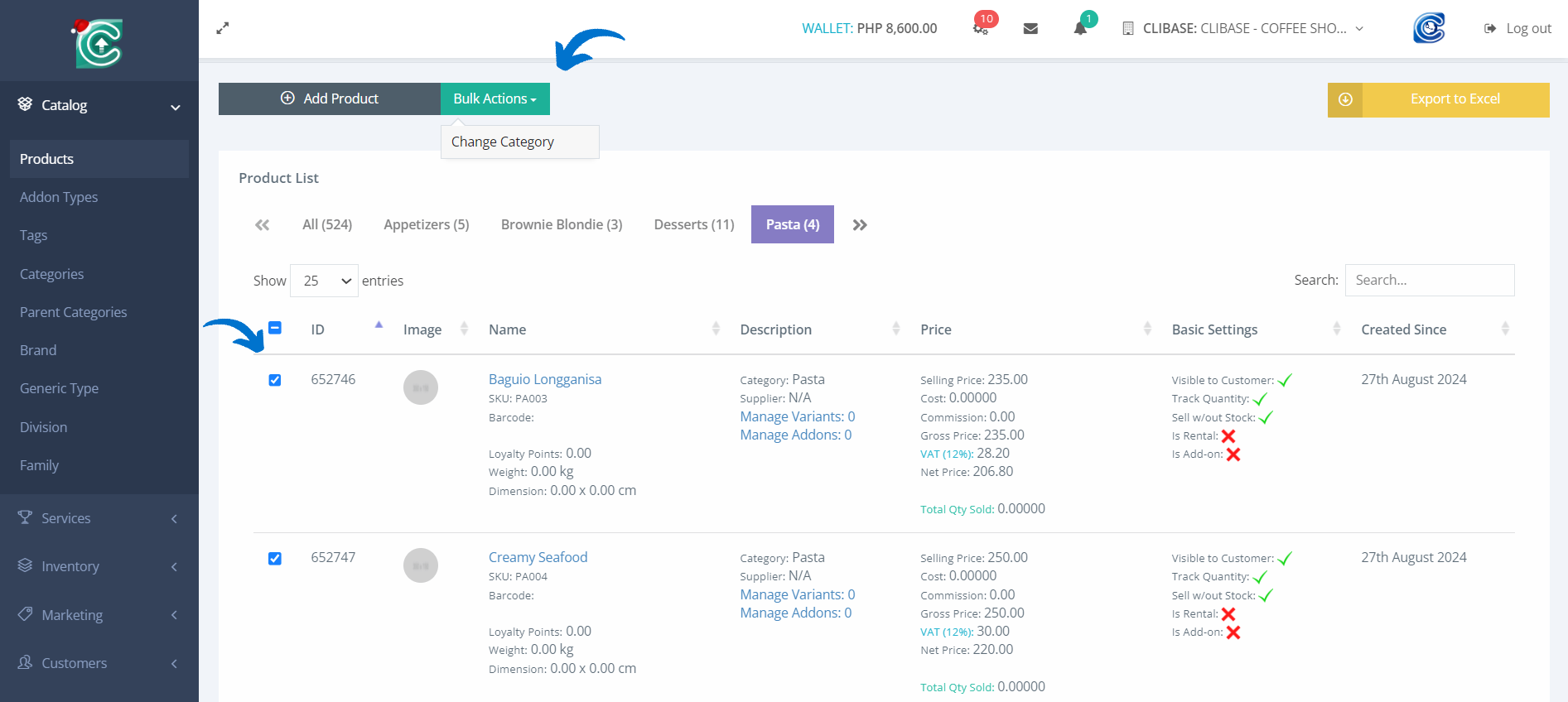Click the download icon beside Export to Excel
Screen dimensions: 1568x702
[x=1345, y=99]
